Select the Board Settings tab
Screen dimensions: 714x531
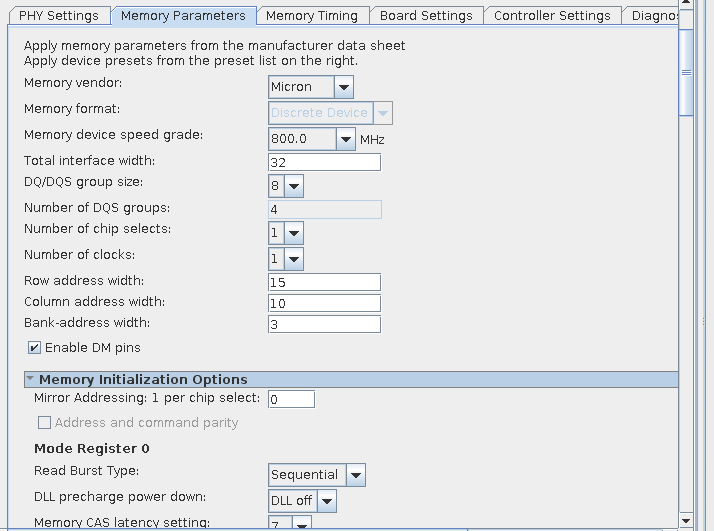coord(425,16)
